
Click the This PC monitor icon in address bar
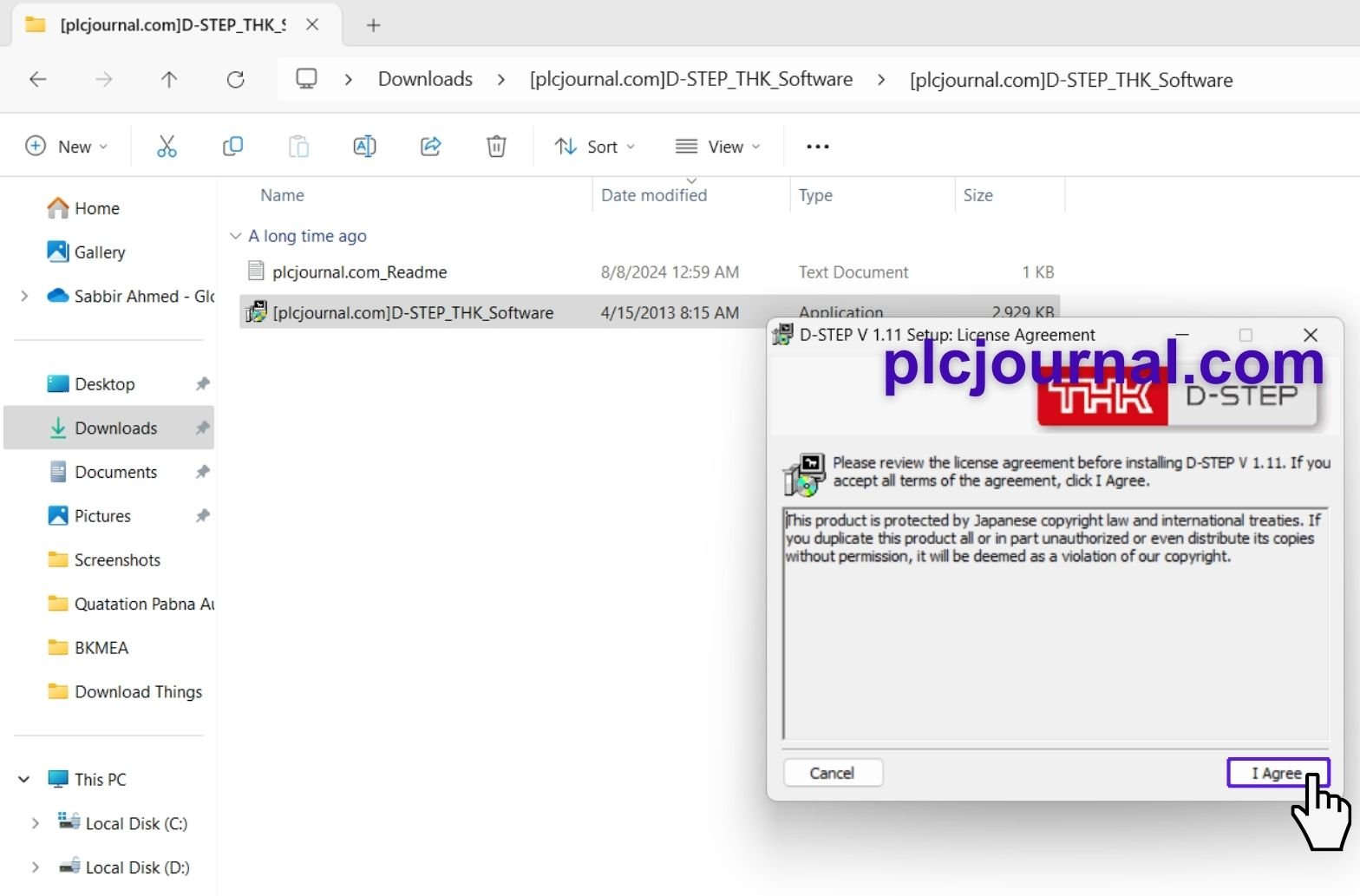306,80
